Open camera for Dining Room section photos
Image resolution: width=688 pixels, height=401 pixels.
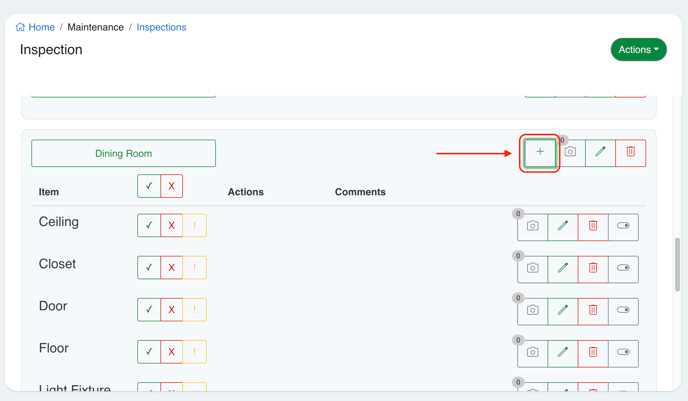pos(570,153)
